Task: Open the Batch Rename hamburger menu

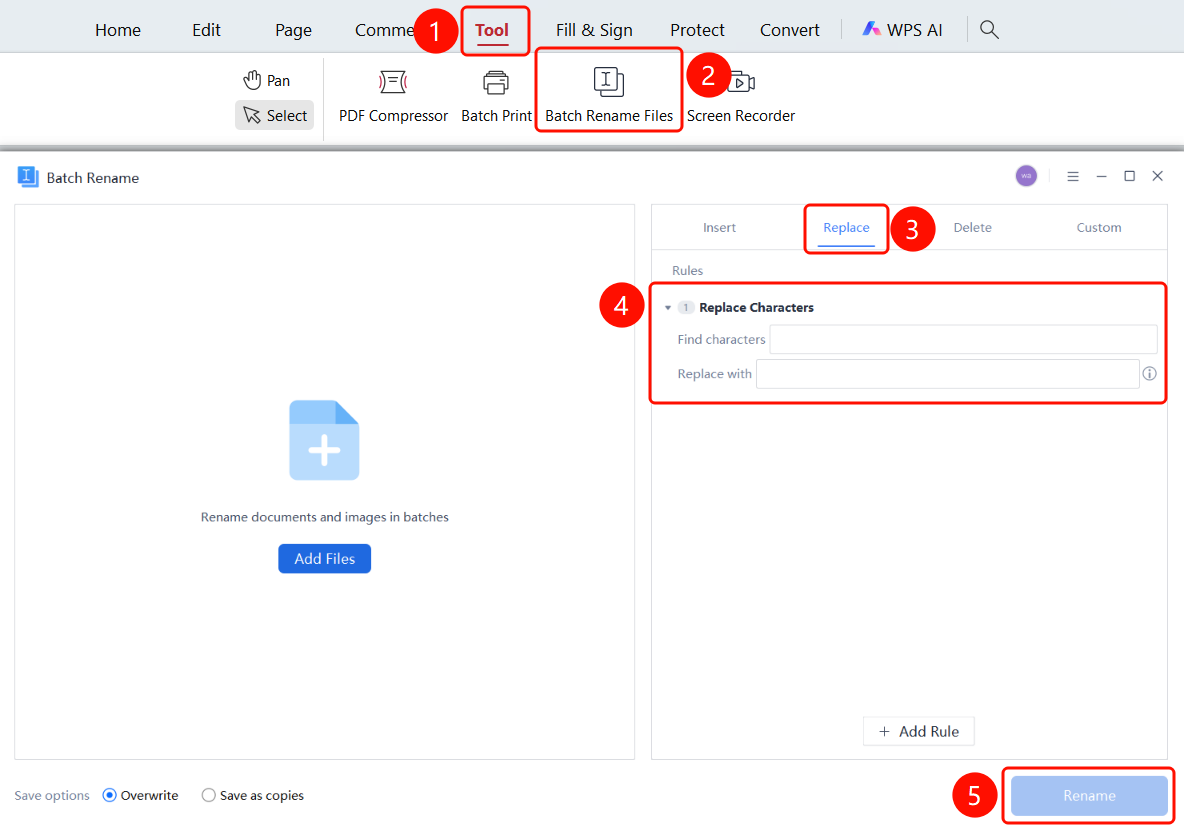Action: point(1072,176)
